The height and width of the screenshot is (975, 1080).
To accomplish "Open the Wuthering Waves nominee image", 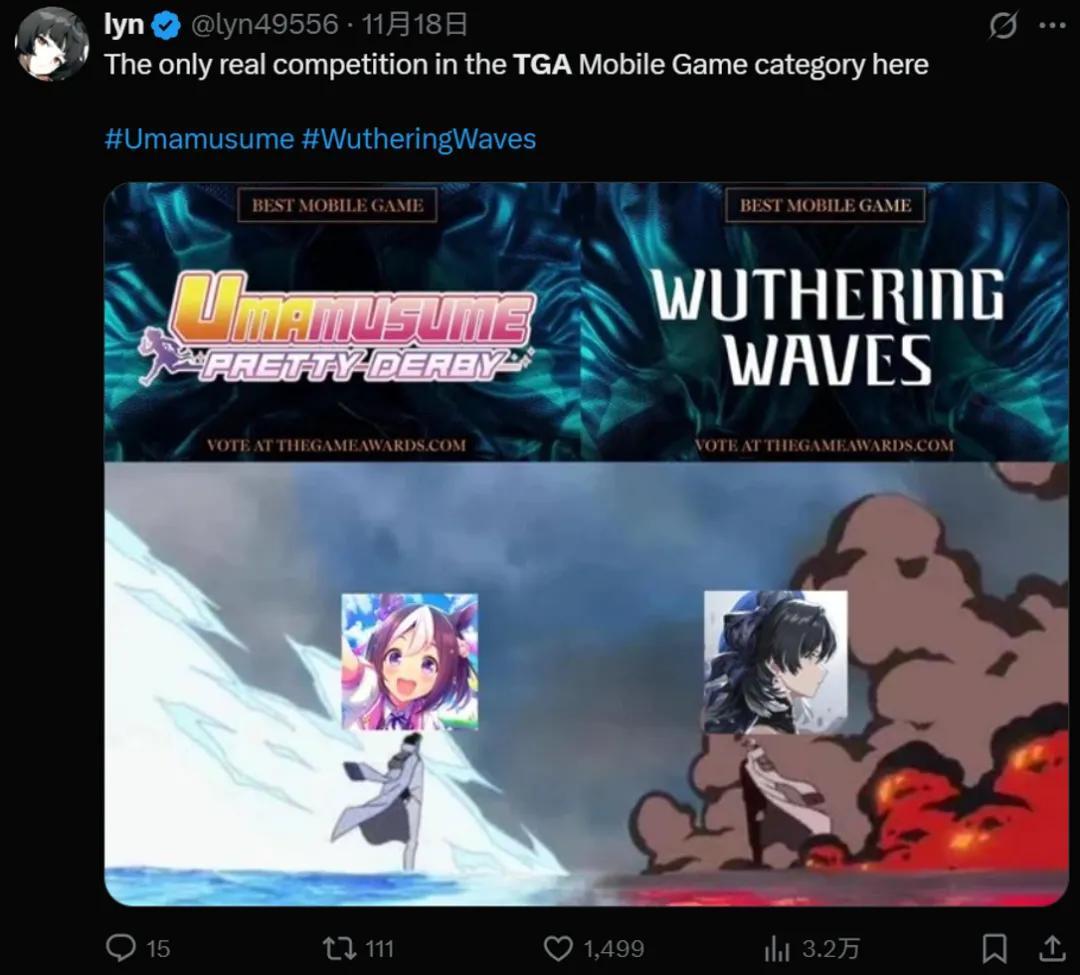I will (824, 322).
